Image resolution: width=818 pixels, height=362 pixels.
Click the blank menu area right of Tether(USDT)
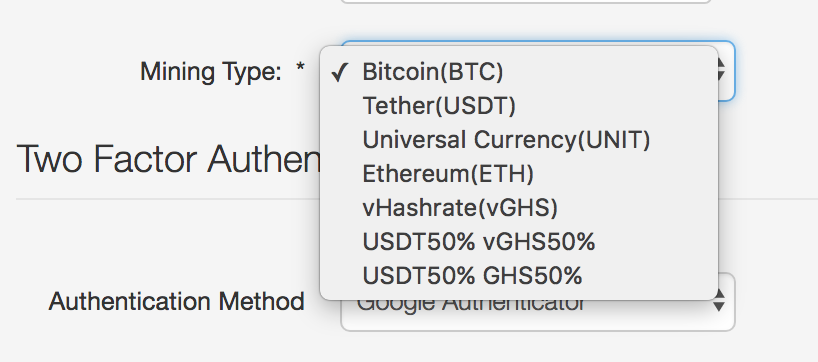(x=616, y=106)
